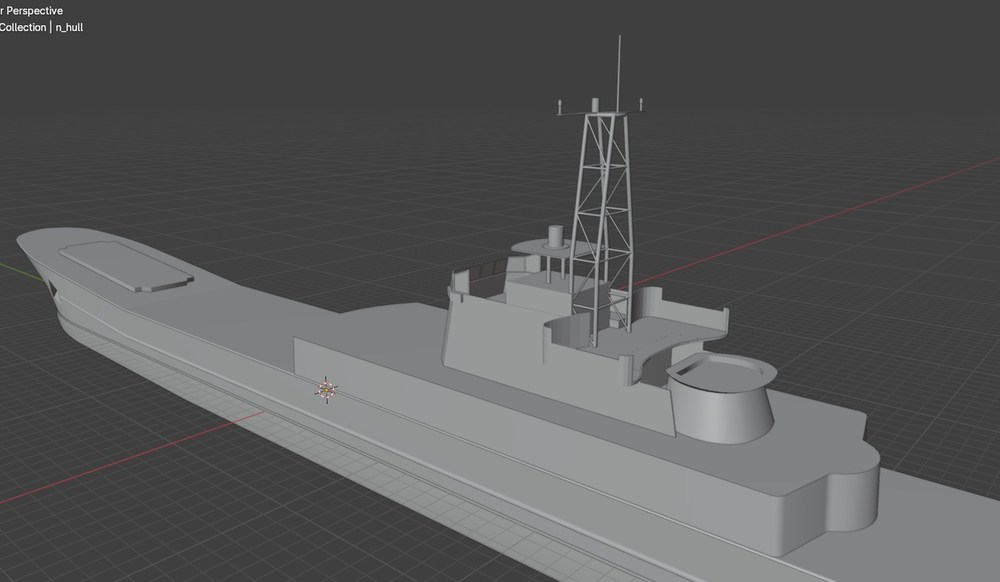The width and height of the screenshot is (1000, 582).
Task: Click the left small antenna on the mast top
Action: [560, 106]
